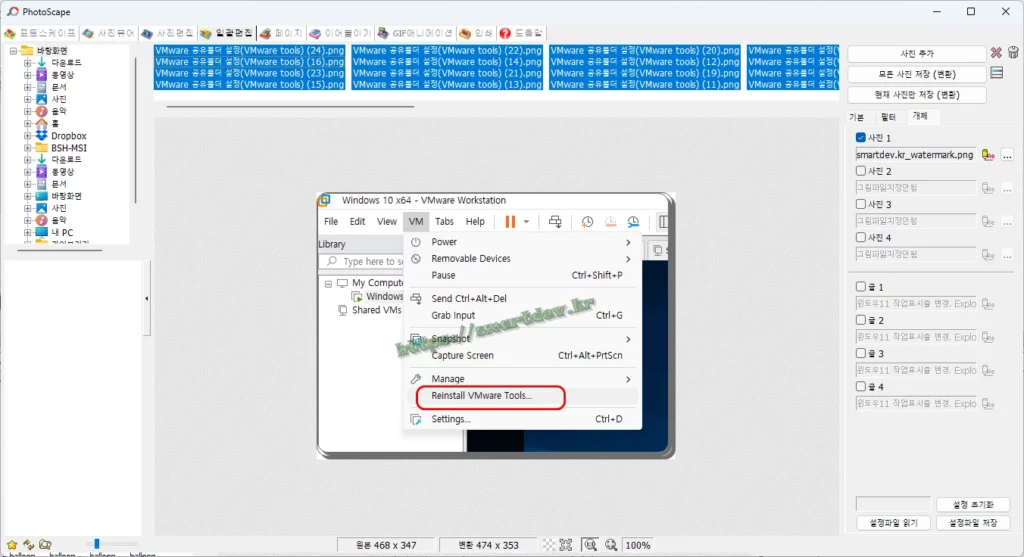Click the favorites star icon

[x=12, y=544]
